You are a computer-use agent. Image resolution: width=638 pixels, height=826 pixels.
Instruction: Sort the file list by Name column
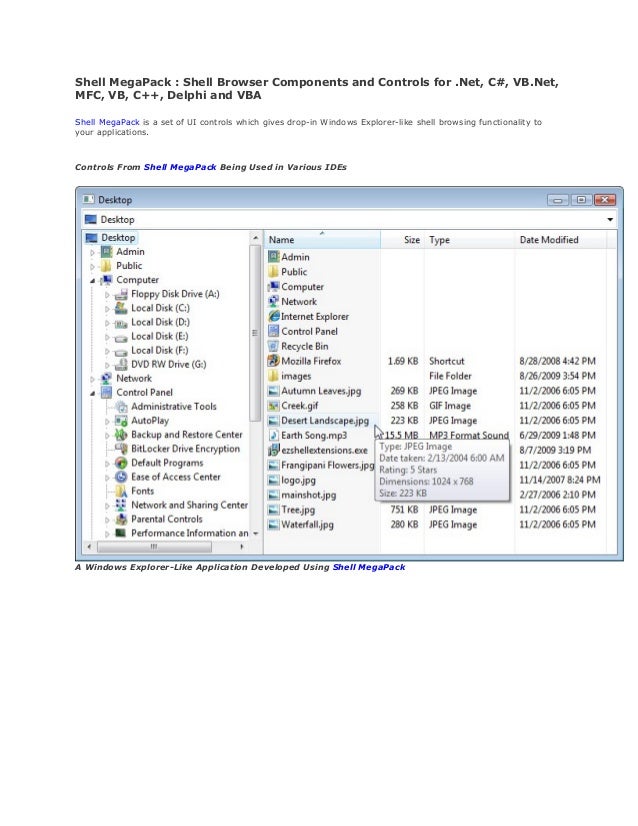point(322,240)
